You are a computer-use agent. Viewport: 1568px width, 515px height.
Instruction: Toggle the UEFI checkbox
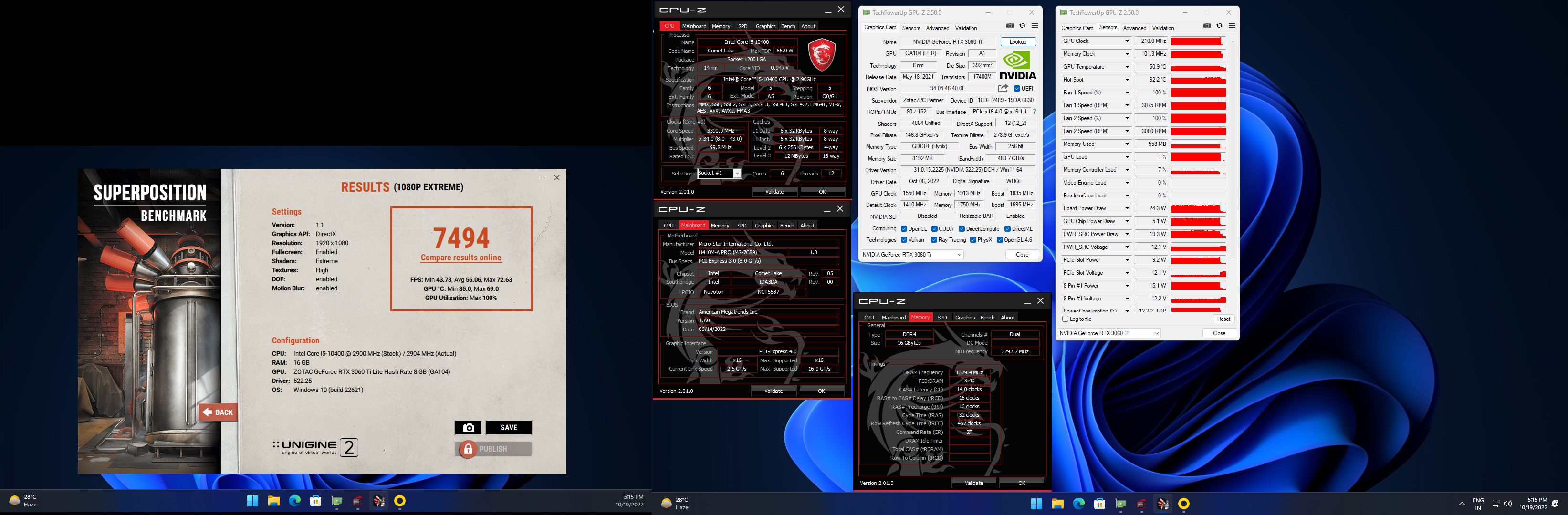click(1017, 89)
